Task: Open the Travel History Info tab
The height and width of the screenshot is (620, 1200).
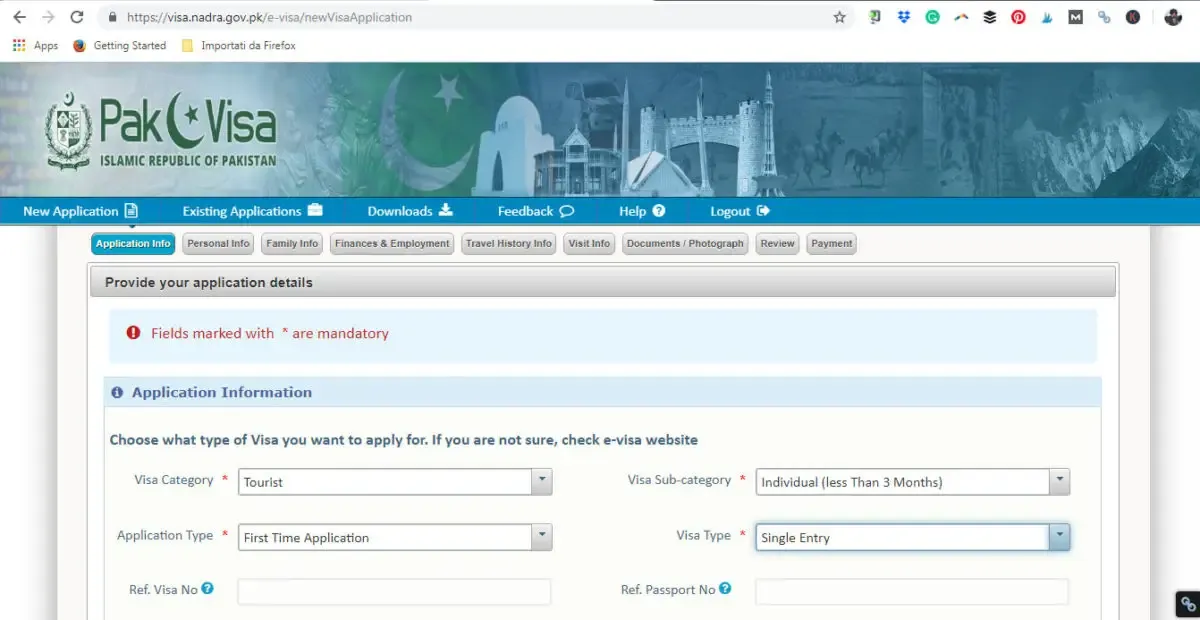Action: pyautogui.click(x=508, y=243)
